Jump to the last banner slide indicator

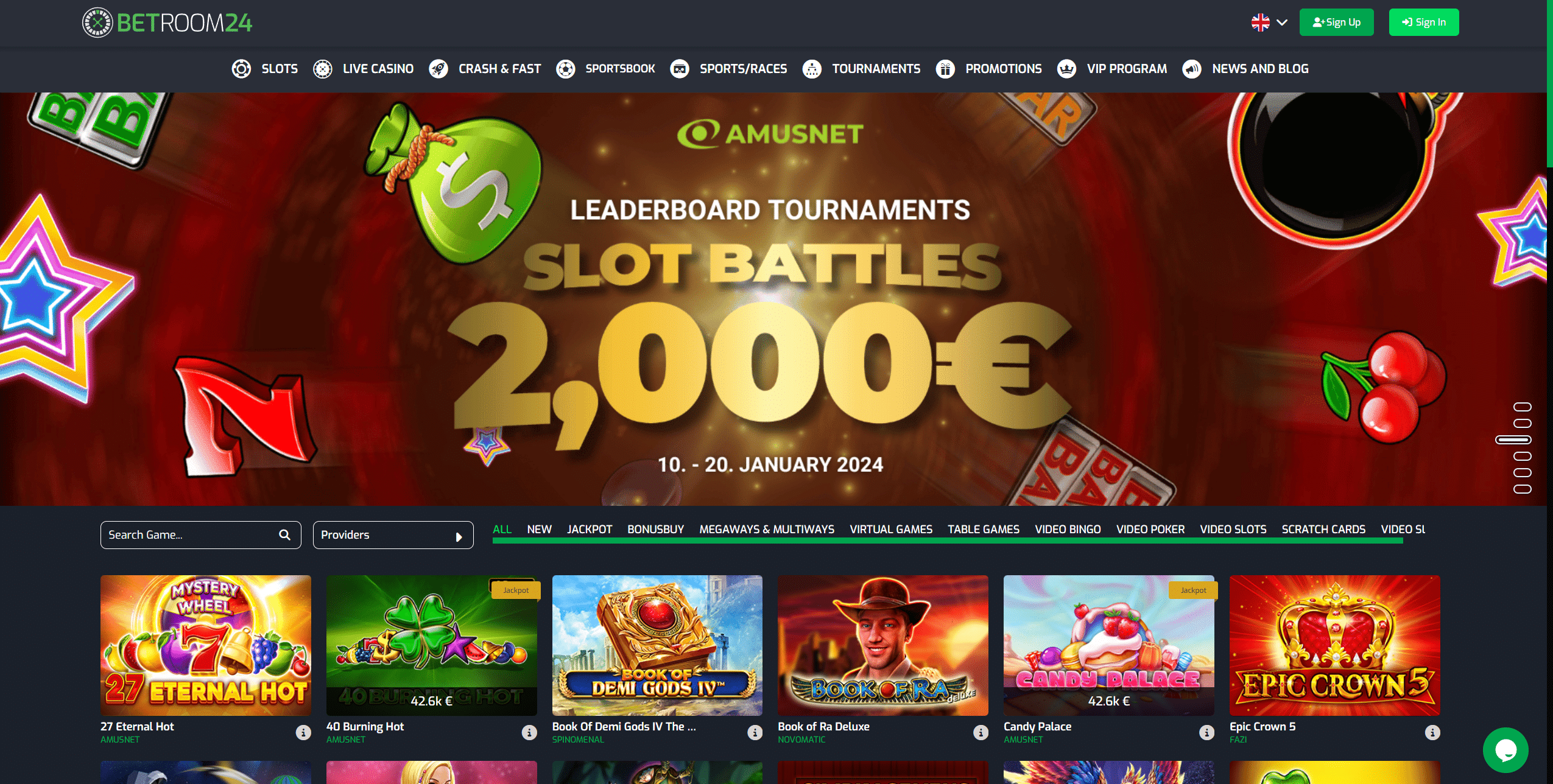(x=1522, y=489)
